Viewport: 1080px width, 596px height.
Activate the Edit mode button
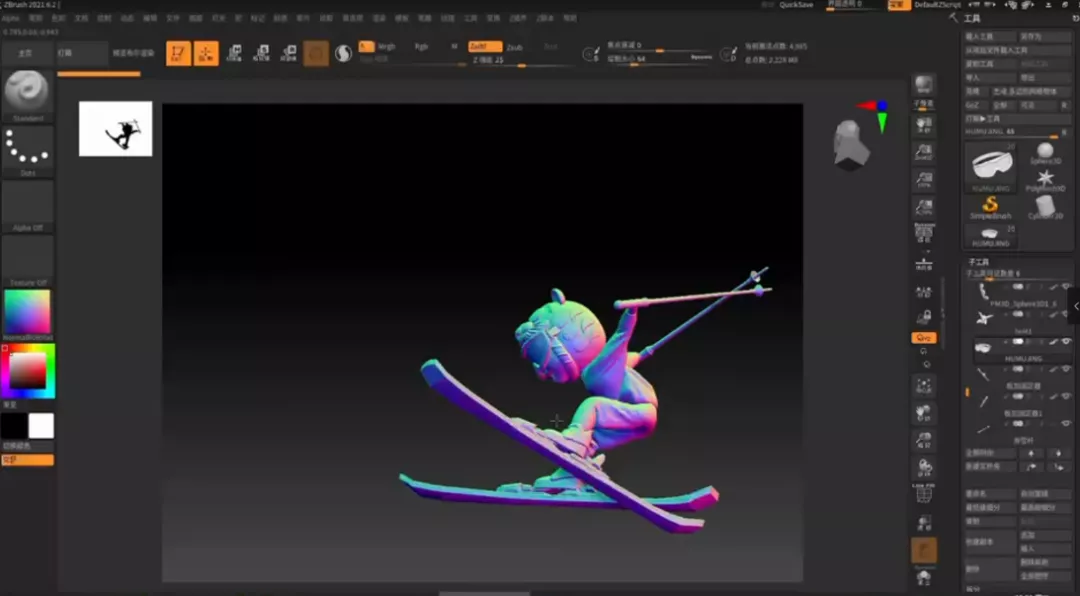coord(179,53)
